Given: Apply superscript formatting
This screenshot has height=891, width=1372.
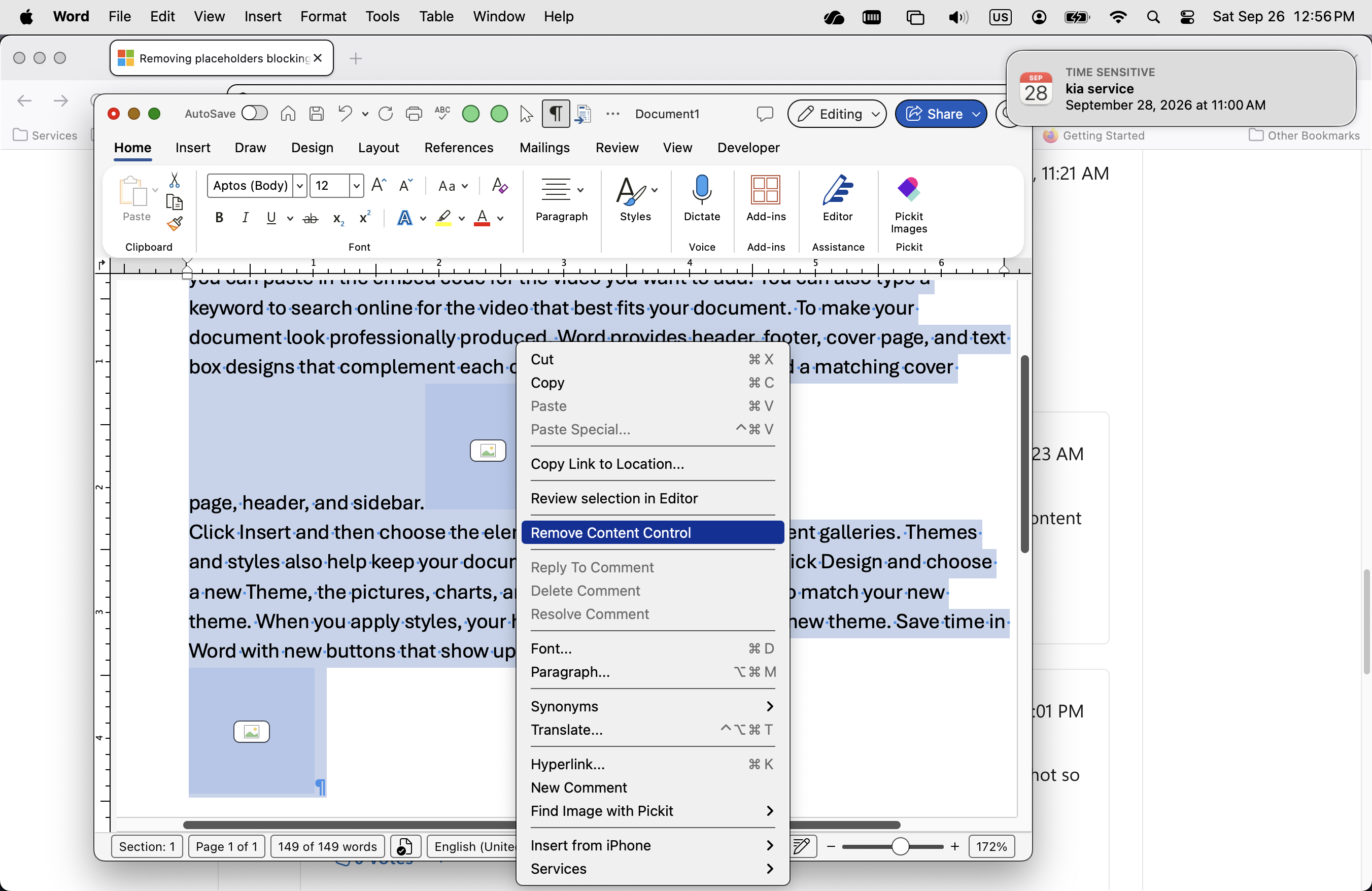Looking at the screenshot, I should click(x=364, y=217).
